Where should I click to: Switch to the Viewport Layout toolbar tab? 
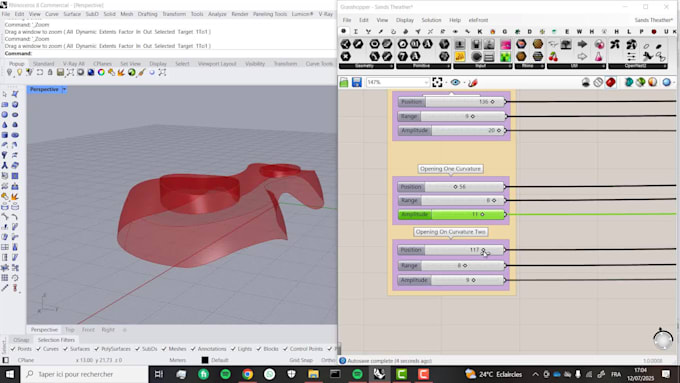click(217, 63)
